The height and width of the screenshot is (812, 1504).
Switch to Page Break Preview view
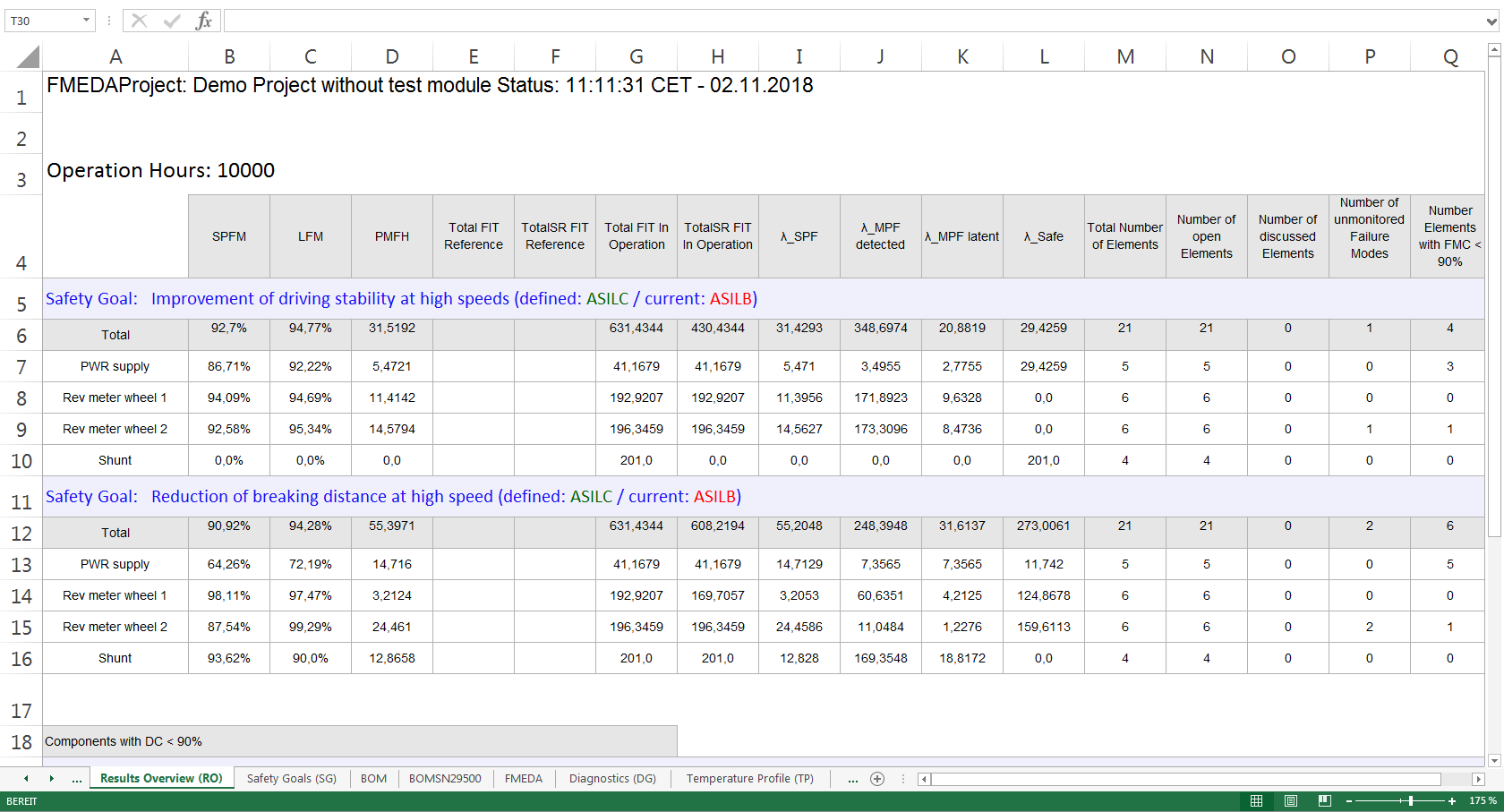1325,801
